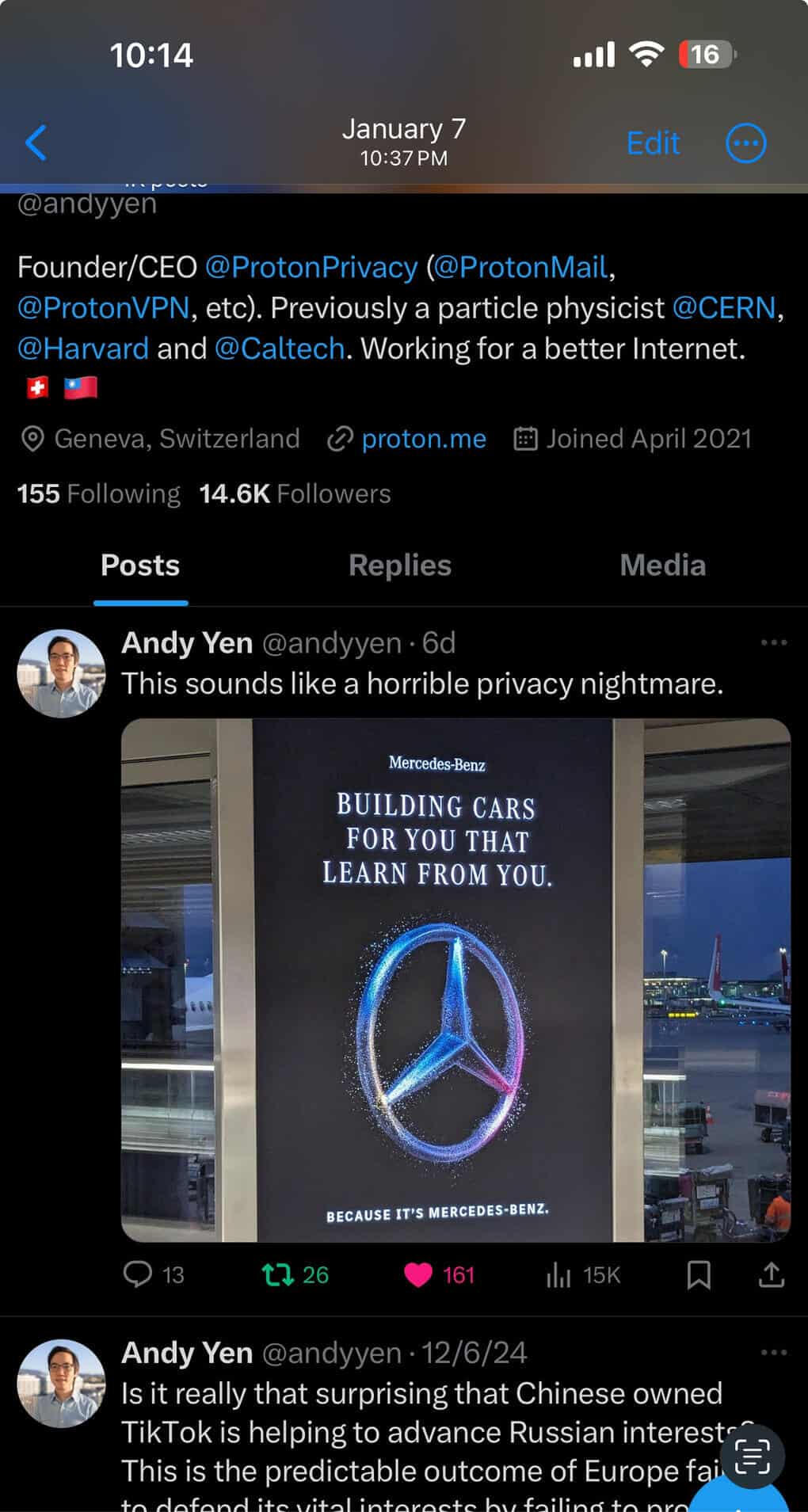This screenshot has width=808, height=1512.
Task: Open the Mercedes-Benz ad photo
Action: coord(455,980)
